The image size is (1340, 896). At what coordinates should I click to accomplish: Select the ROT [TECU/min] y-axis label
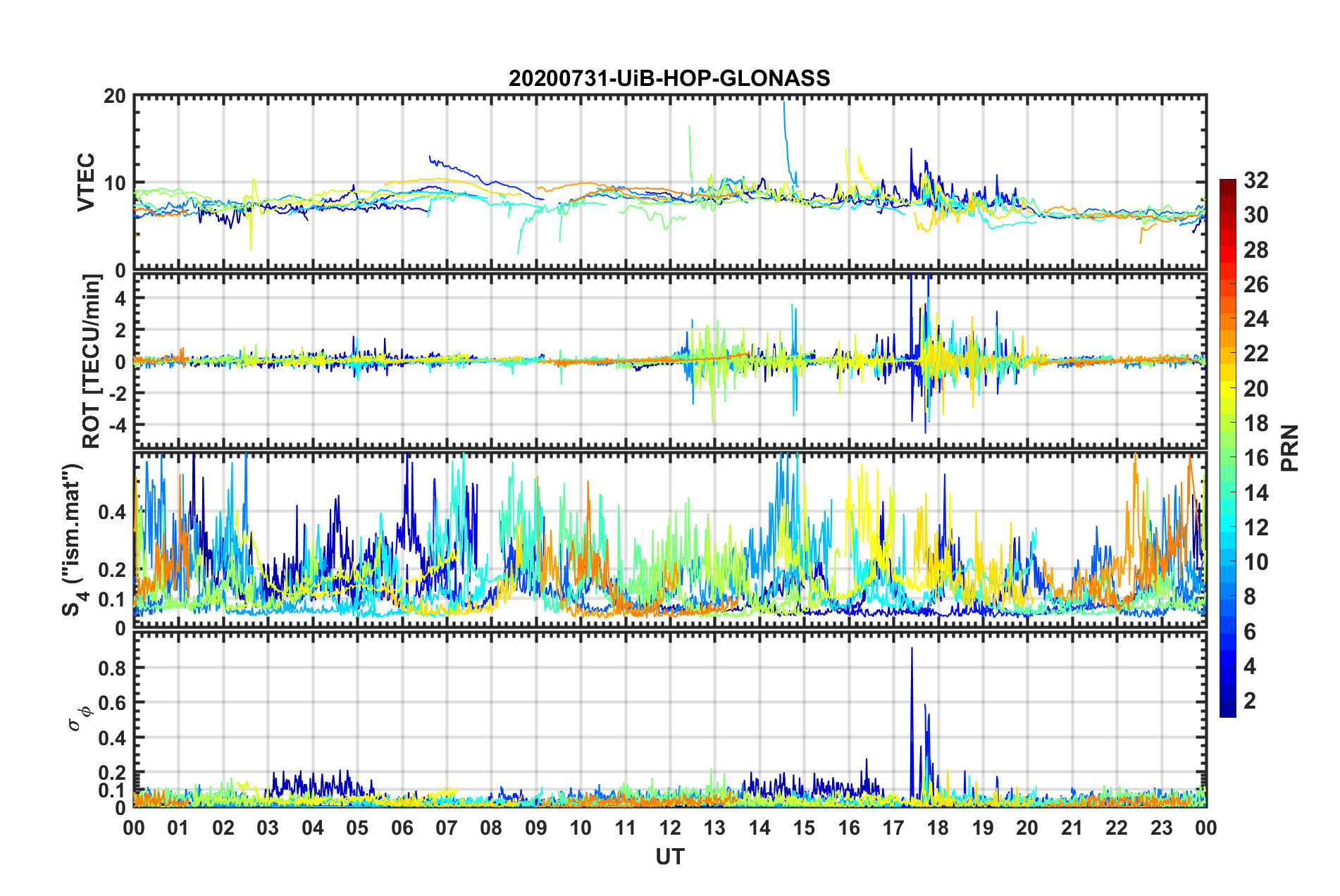[x=92, y=361]
